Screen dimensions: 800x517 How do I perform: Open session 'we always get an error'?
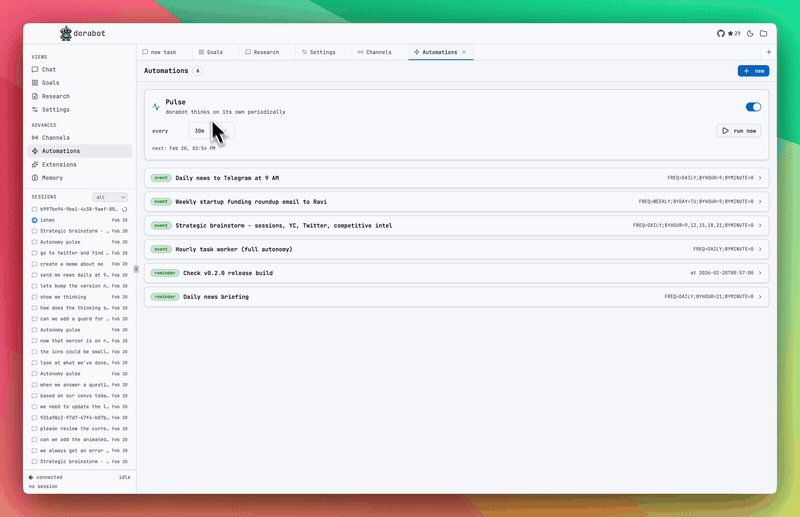click(x=80, y=451)
